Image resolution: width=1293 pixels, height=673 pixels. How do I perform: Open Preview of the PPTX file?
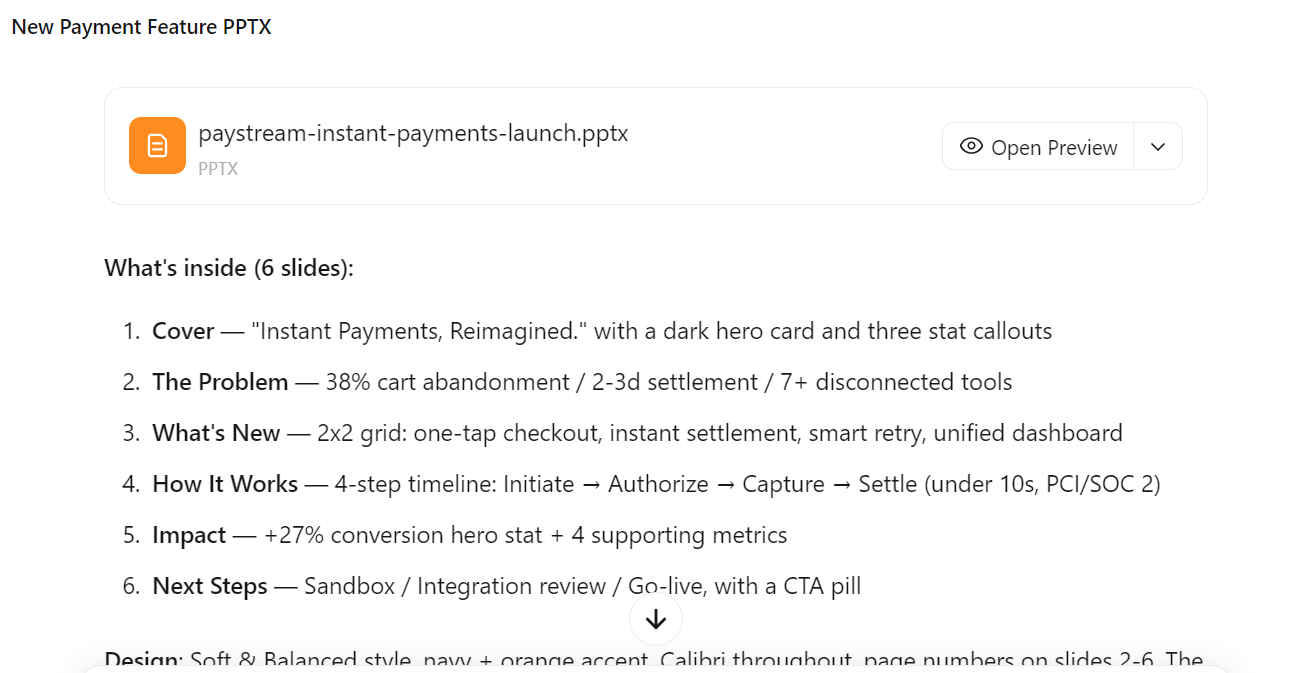1038,147
